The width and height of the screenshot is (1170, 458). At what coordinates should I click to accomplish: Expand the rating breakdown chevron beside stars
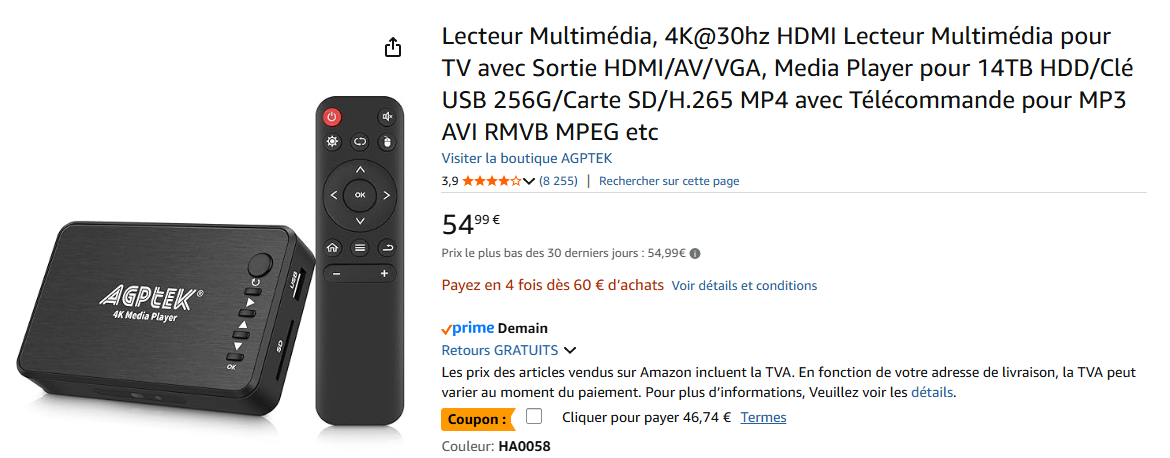coord(529,181)
